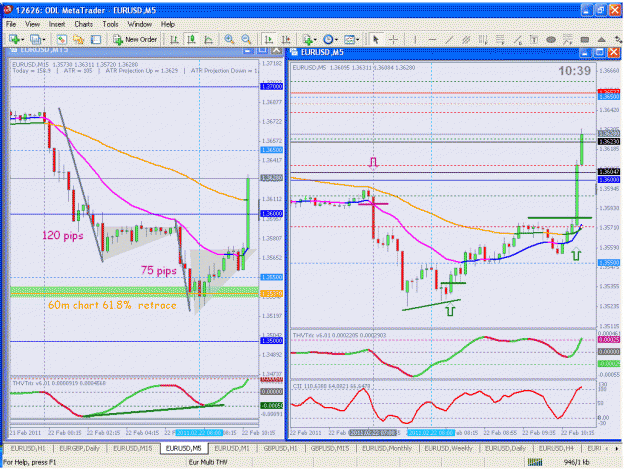Open the Window menu
This screenshot has height=470, width=625.
pos(140,24)
